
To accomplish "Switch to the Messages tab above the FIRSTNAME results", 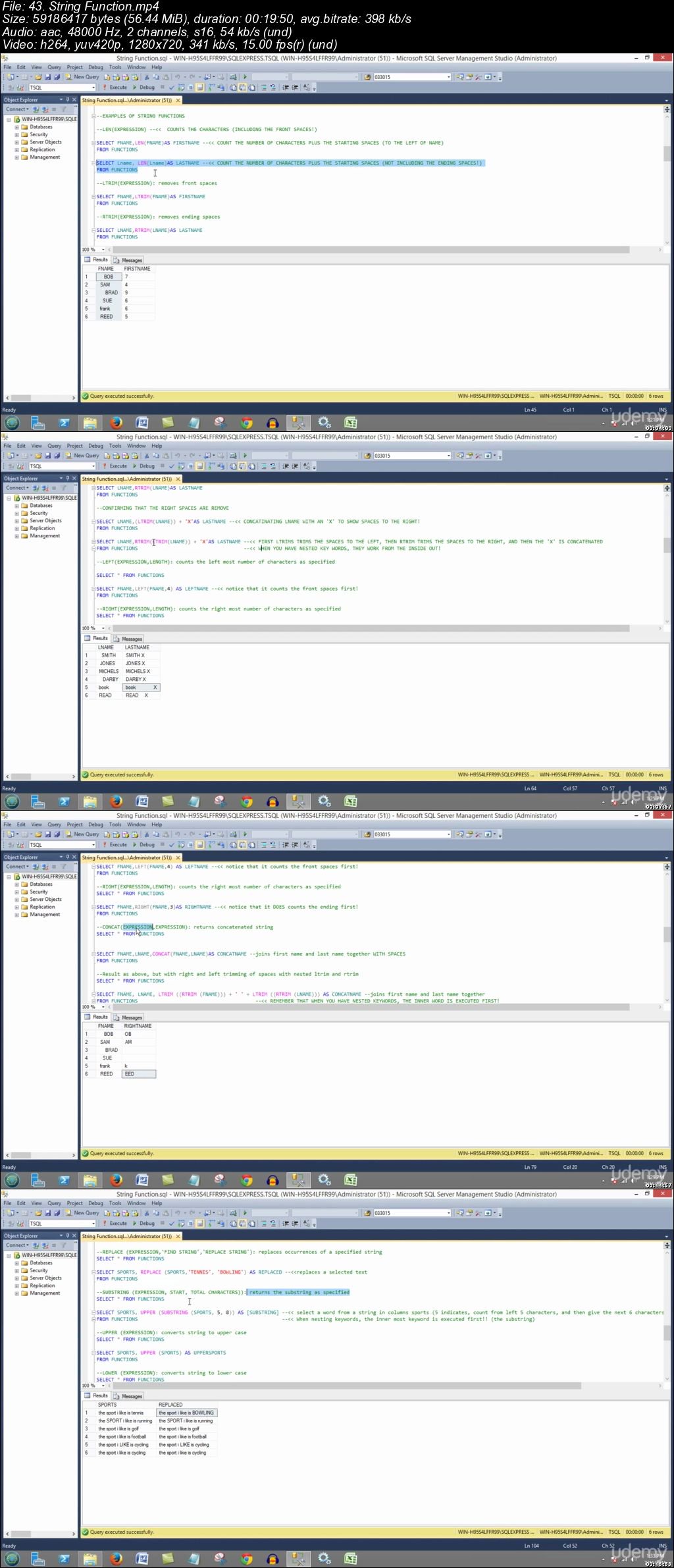I will tap(128, 260).
